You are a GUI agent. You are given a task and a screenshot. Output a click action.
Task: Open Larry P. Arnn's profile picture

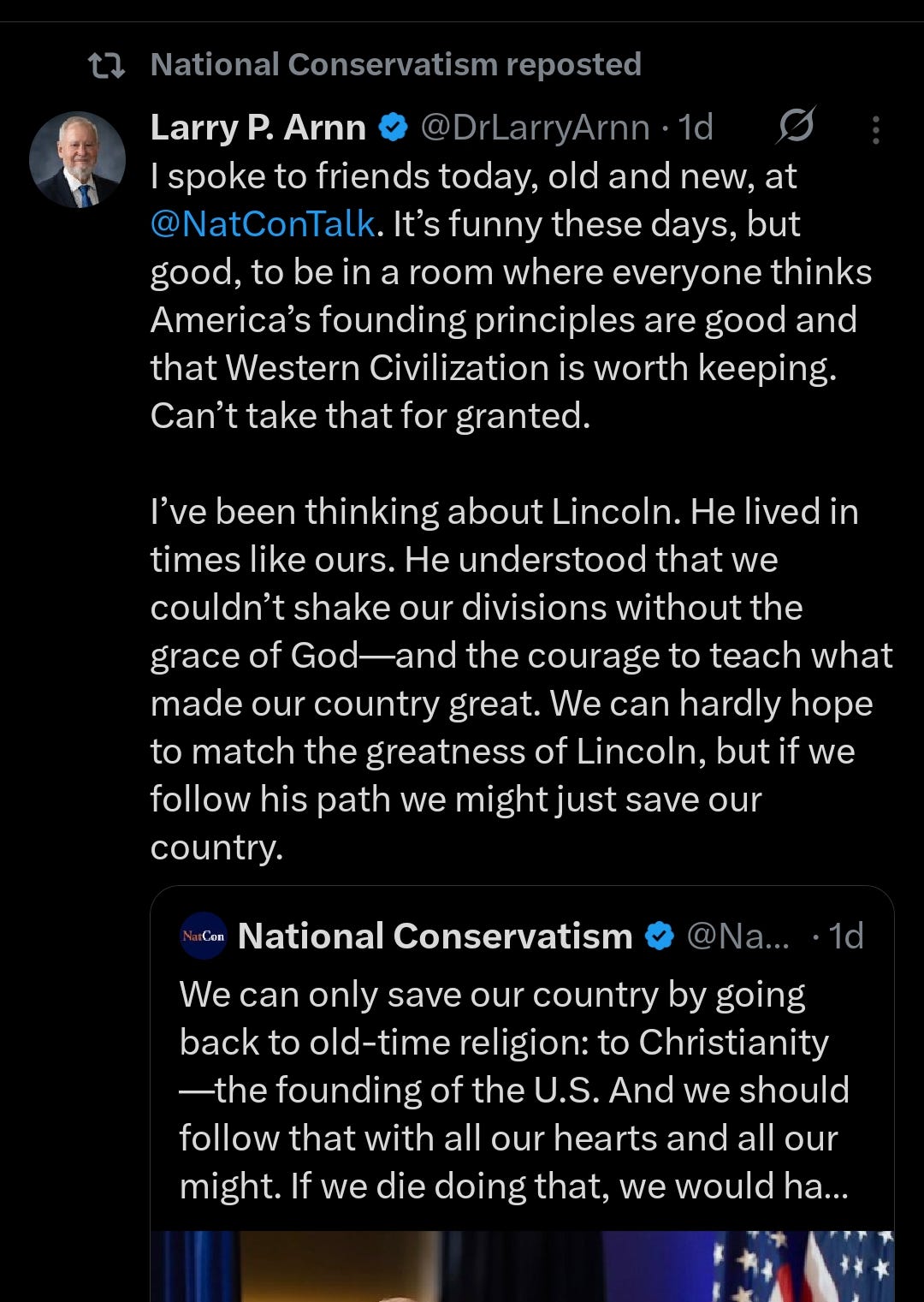(77, 159)
